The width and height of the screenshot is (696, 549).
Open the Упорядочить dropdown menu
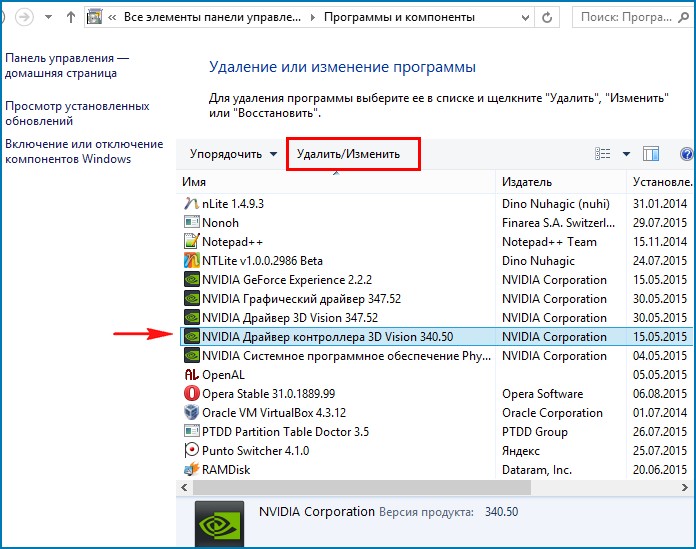coord(233,154)
